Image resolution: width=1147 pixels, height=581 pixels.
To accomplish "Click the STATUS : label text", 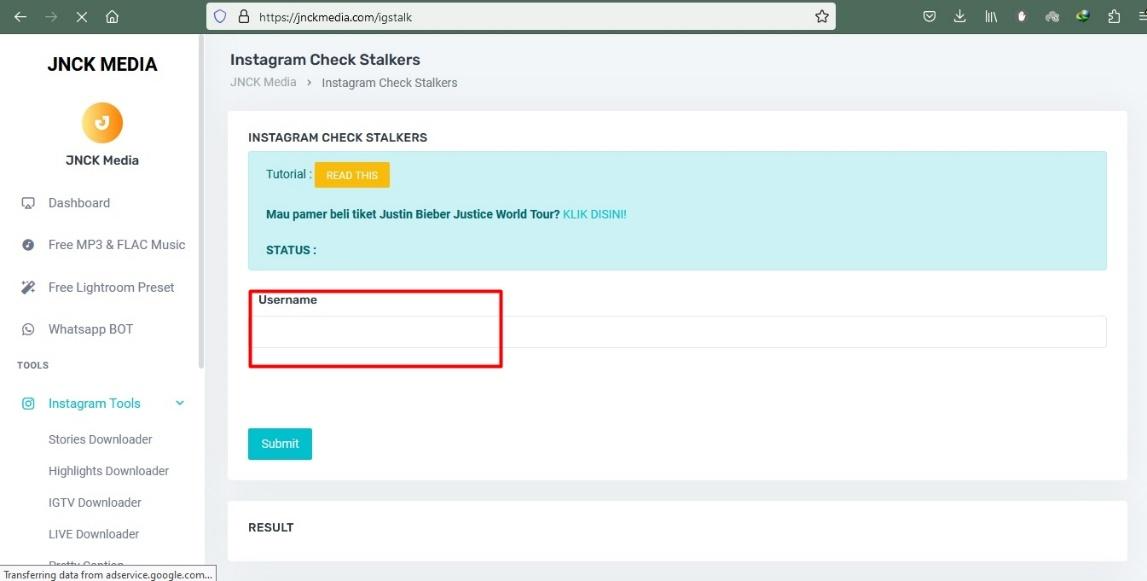I will pyautogui.click(x=291, y=250).
